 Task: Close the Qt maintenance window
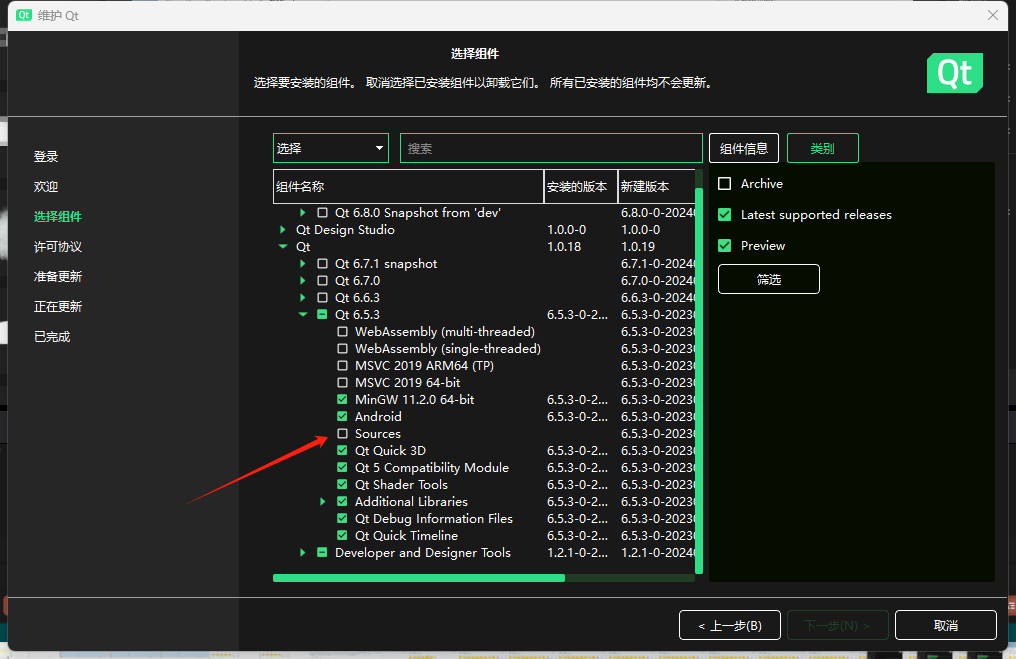click(993, 15)
